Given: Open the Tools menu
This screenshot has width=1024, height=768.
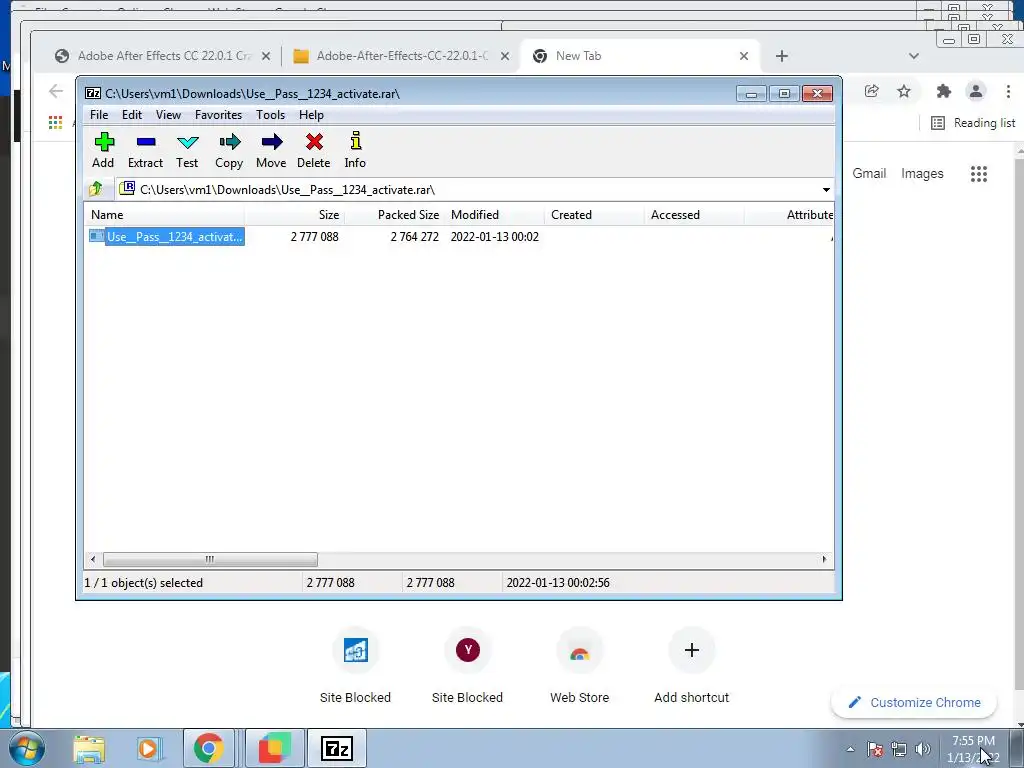Looking at the screenshot, I should (270, 115).
